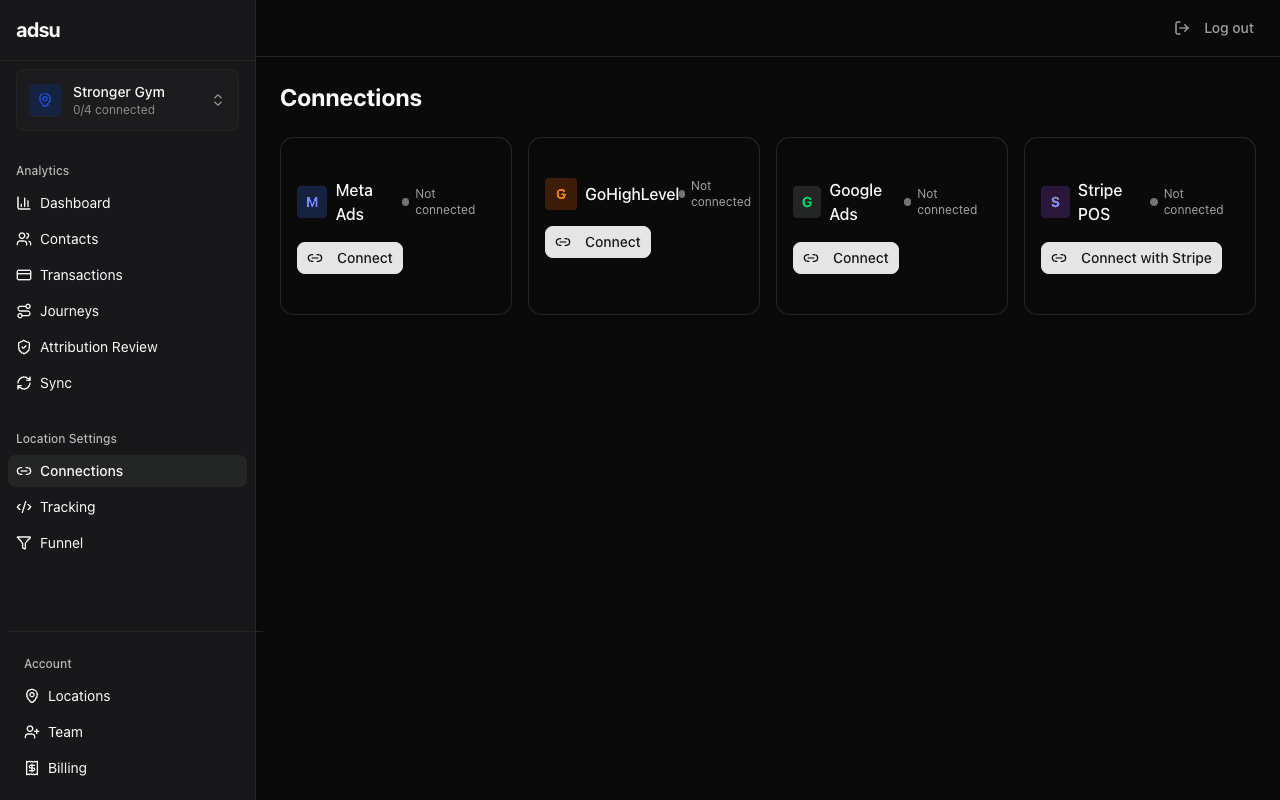Click the adsu brand logo
Screen dimensions: 1280x800
[38, 29]
